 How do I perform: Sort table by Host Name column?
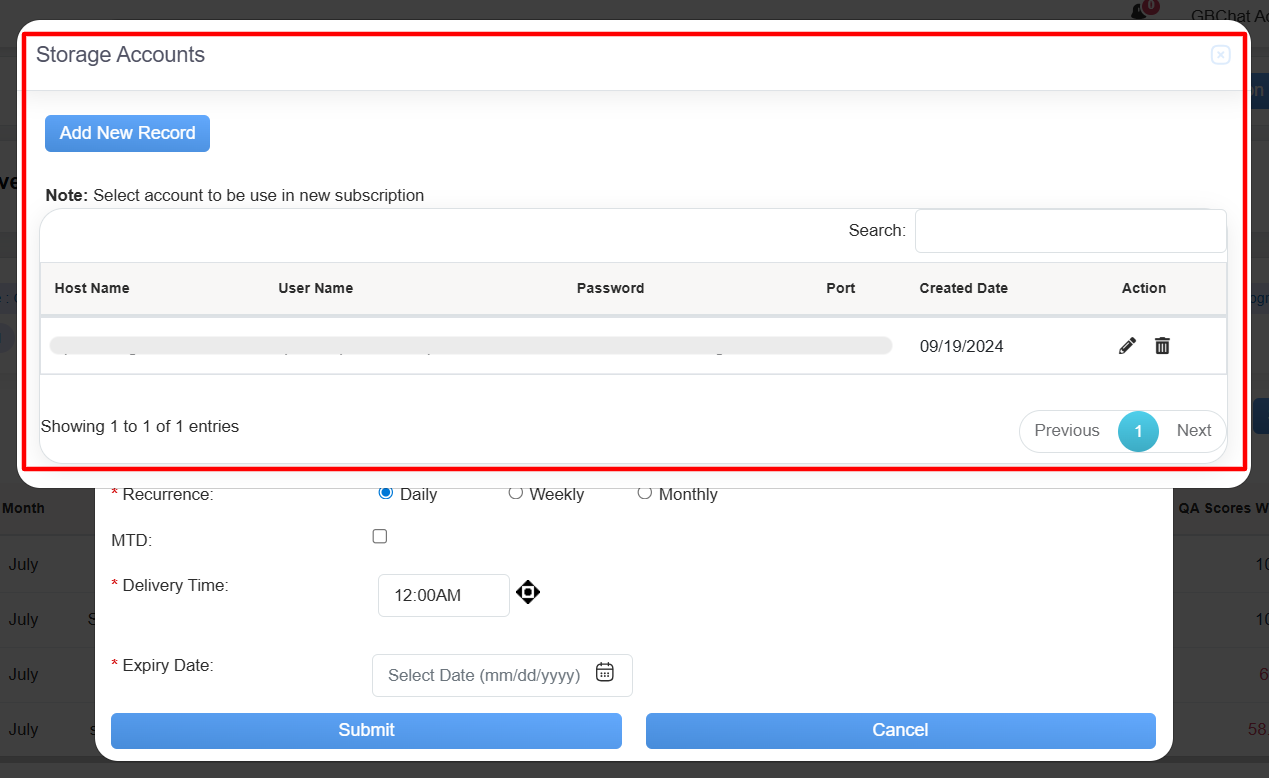click(92, 288)
